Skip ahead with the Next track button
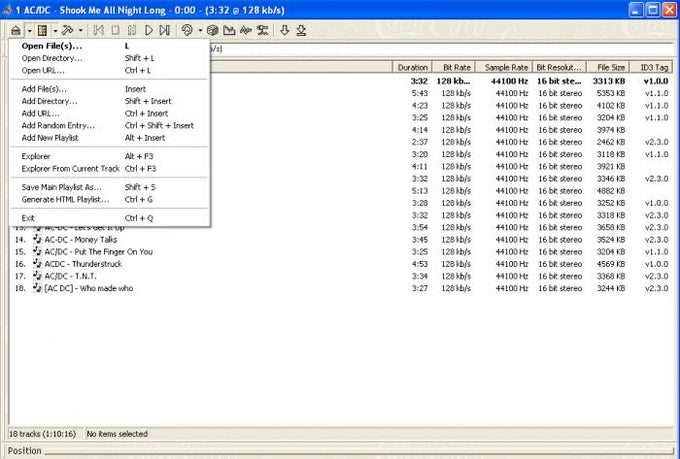 pos(164,30)
